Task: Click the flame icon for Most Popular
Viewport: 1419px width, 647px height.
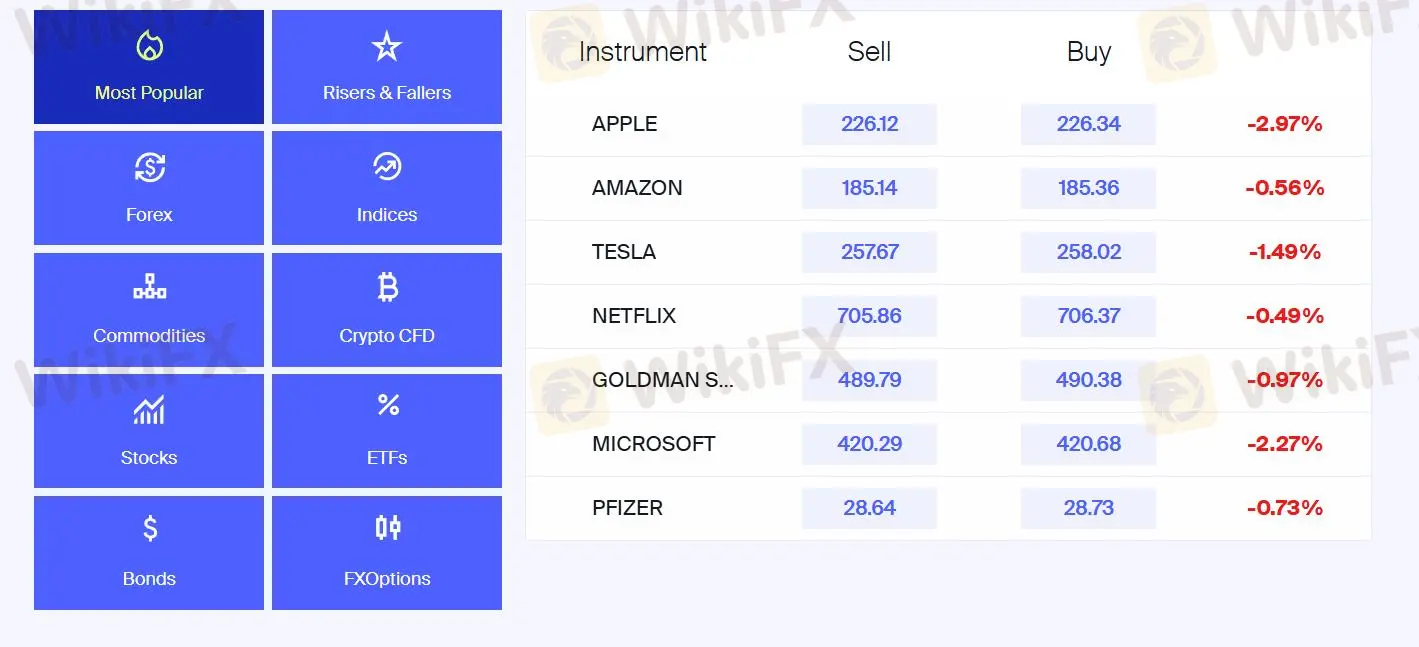Action: point(149,46)
